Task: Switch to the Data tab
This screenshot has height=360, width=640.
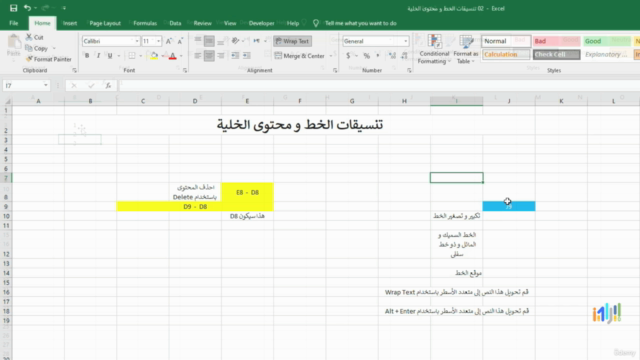Action: pos(175,23)
